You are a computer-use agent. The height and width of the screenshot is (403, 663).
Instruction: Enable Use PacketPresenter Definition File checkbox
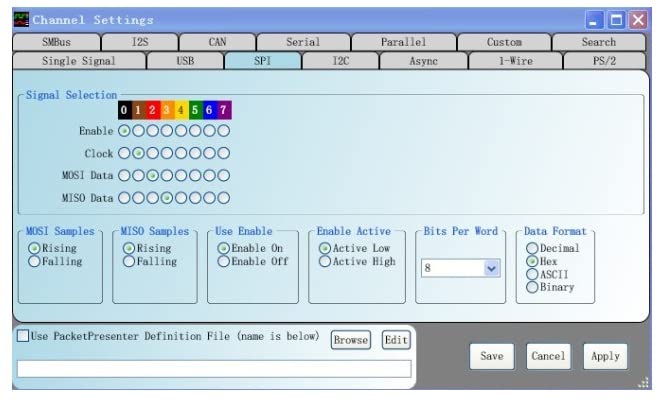(x=23, y=337)
